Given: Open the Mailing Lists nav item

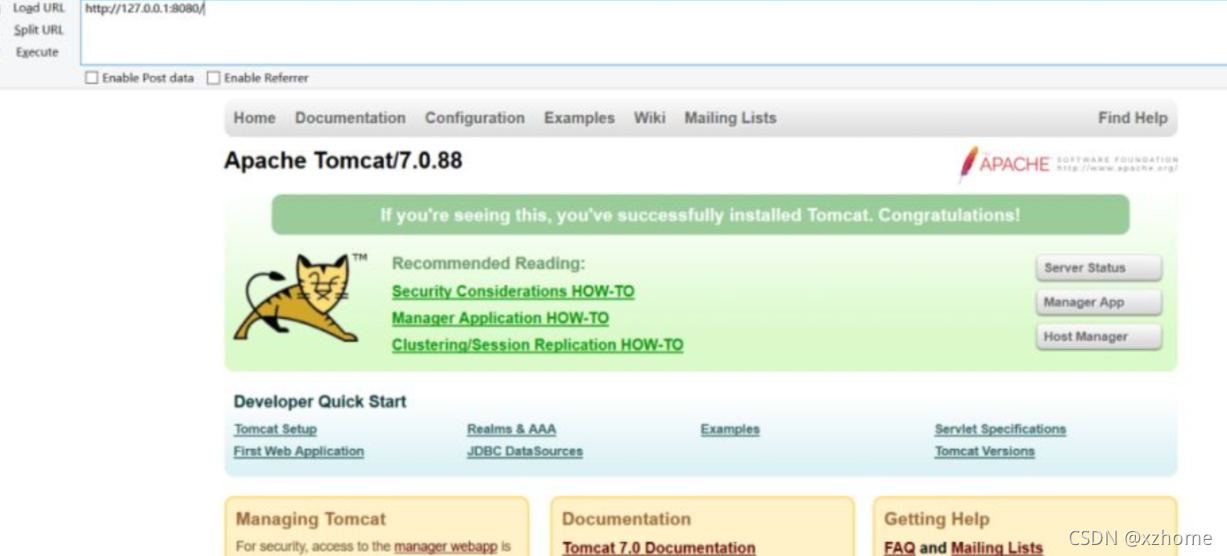Looking at the screenshot, I should click(x=730, y=118).
